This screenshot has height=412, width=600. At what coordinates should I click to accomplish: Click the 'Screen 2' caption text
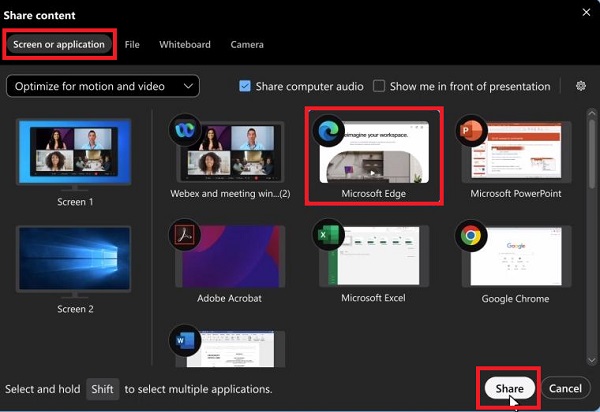75,309
